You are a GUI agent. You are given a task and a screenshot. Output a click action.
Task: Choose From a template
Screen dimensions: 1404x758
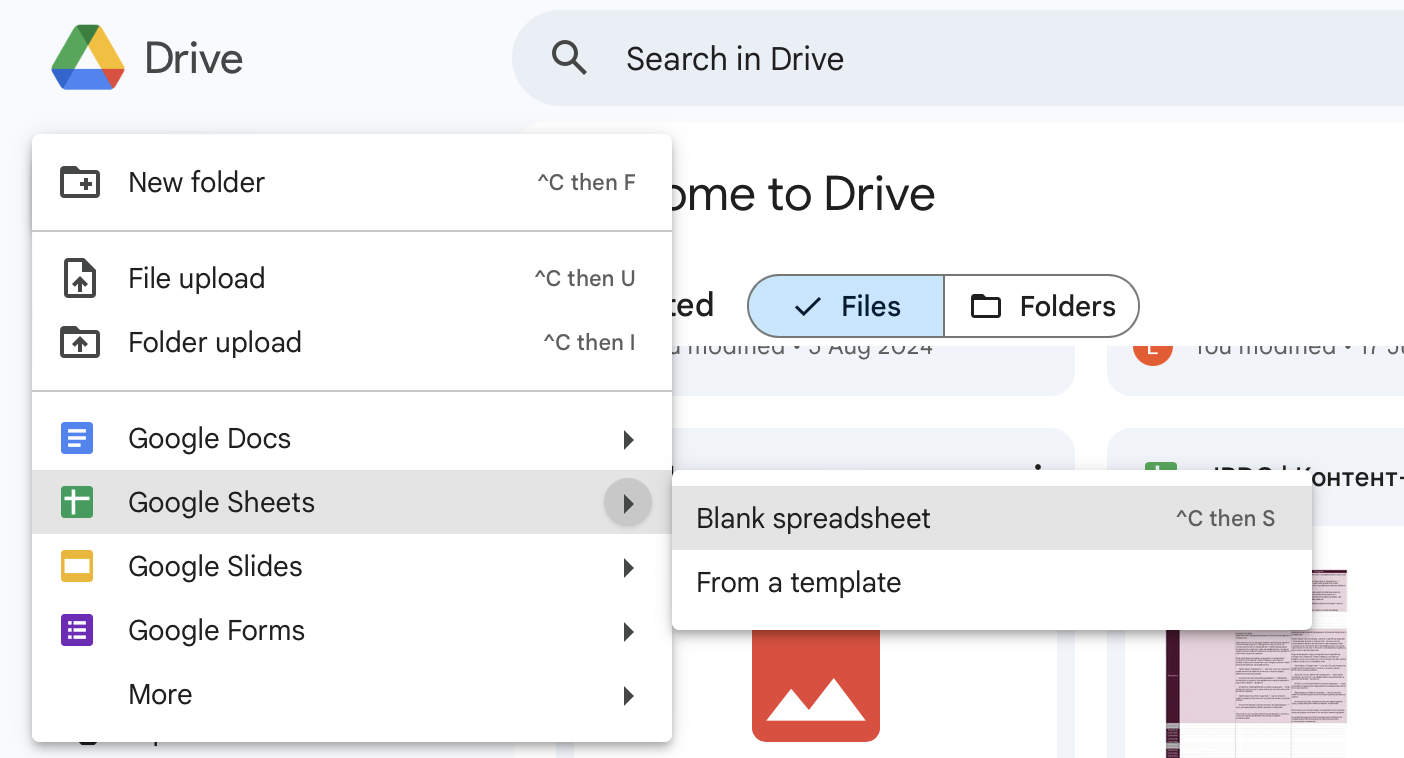coord(798,582)
